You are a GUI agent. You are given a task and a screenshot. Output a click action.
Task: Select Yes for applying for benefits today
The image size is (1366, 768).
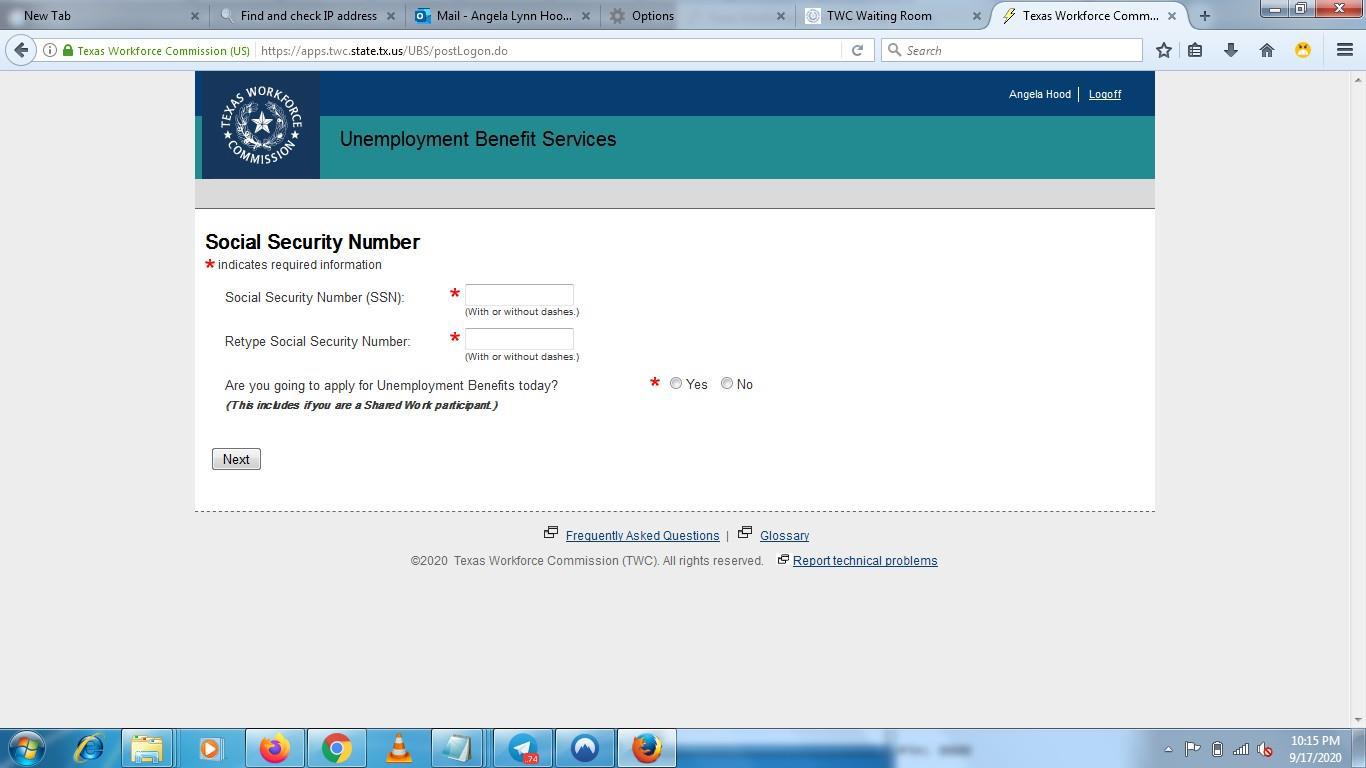pyautogui.click(x=676, y=383)
